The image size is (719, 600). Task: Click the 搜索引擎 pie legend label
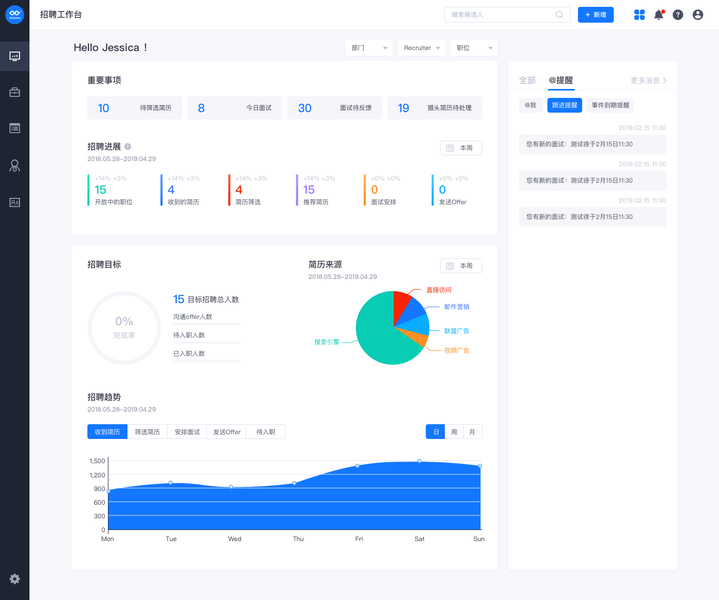click(326, 342)
